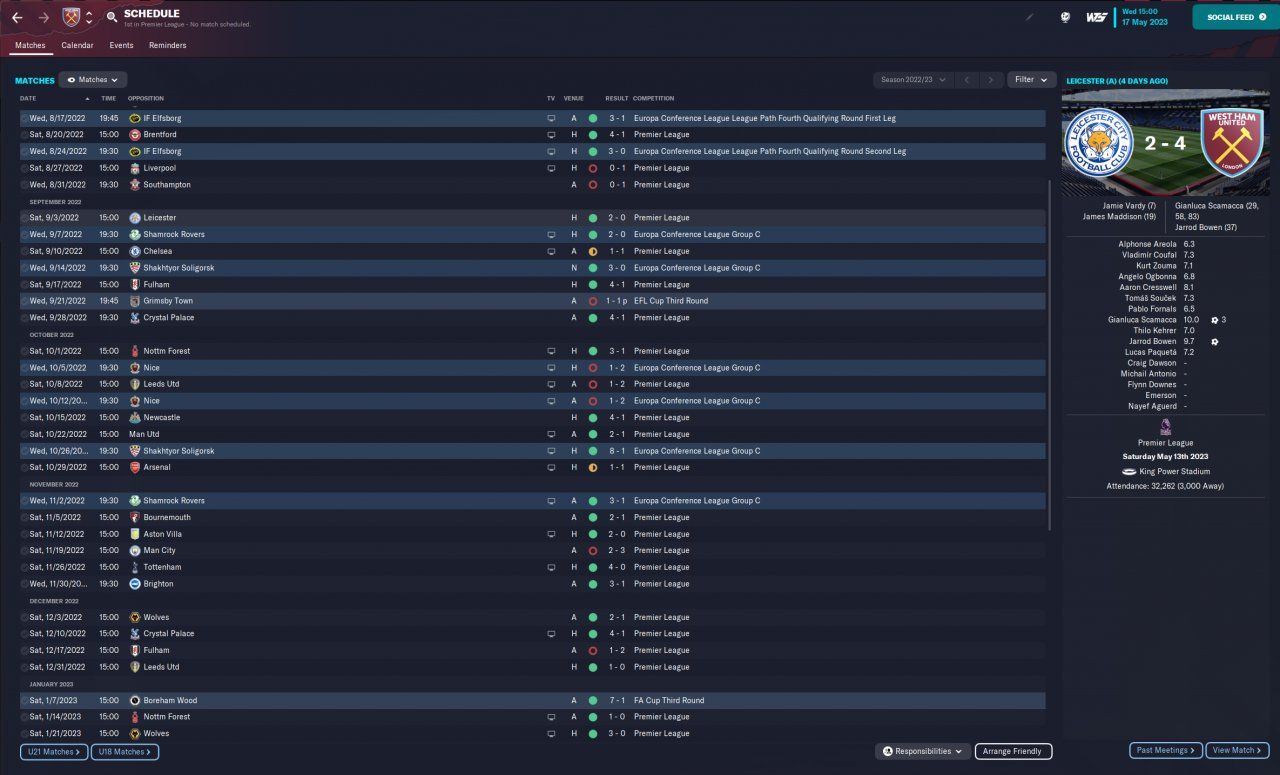Viewport: 1280px width, 775px height.
Task: Click the Tottenham club badge in the list
Action: [134, 567]
